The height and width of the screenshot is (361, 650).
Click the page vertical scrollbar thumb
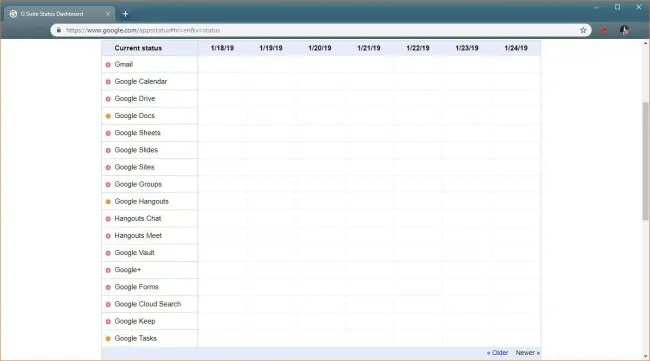[645, 161]
